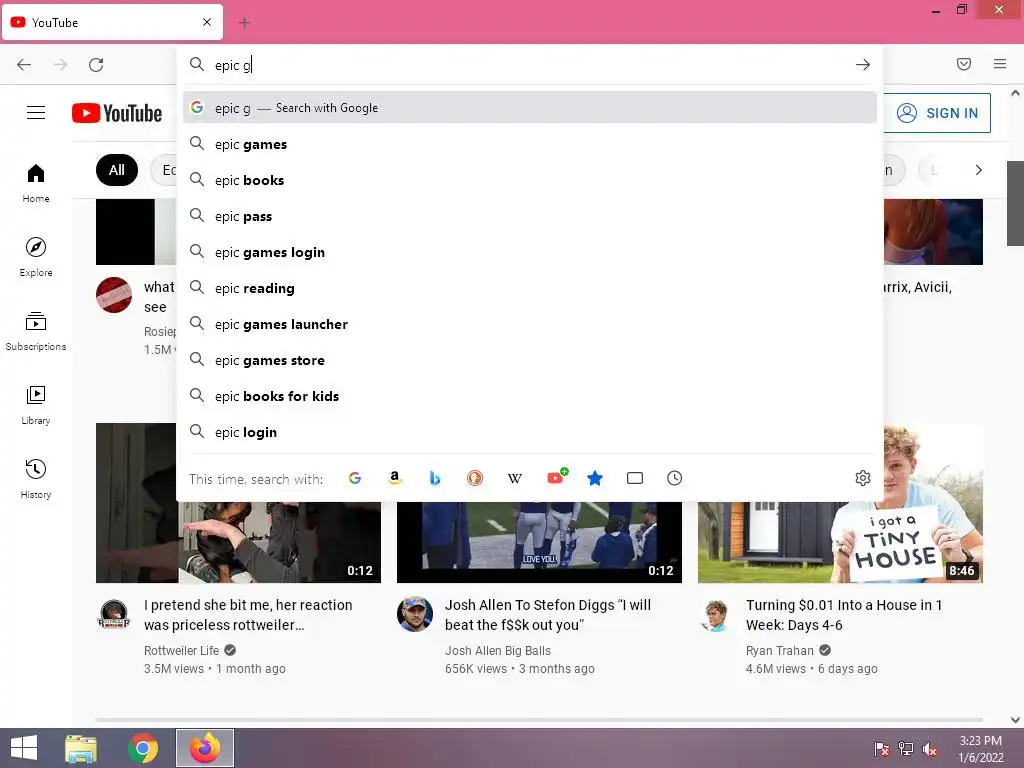Search bookmarks with the star icon
The width and height of the screenshot is (1024, 768).
point(594,478)
